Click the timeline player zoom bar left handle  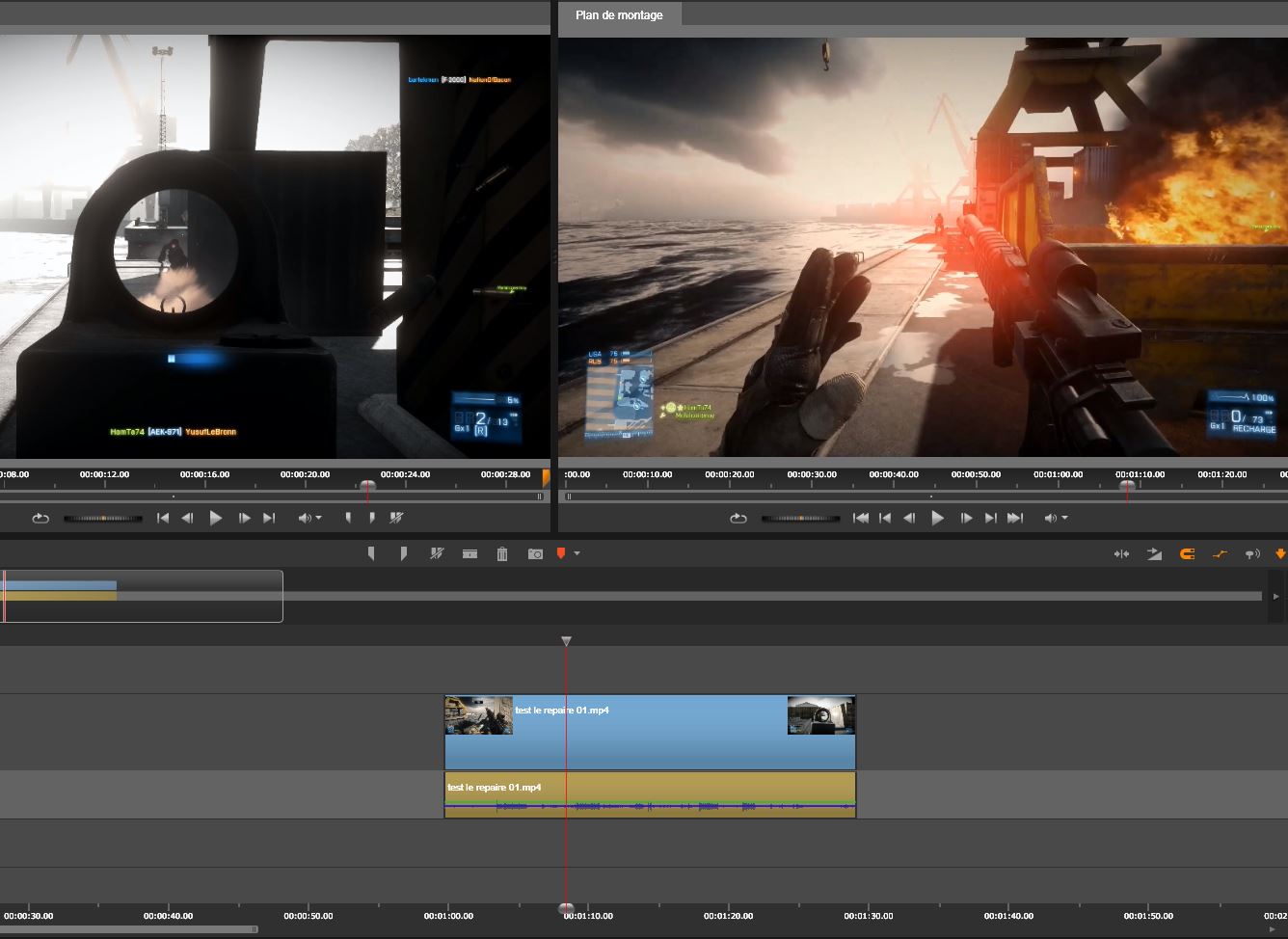[569, 496]
